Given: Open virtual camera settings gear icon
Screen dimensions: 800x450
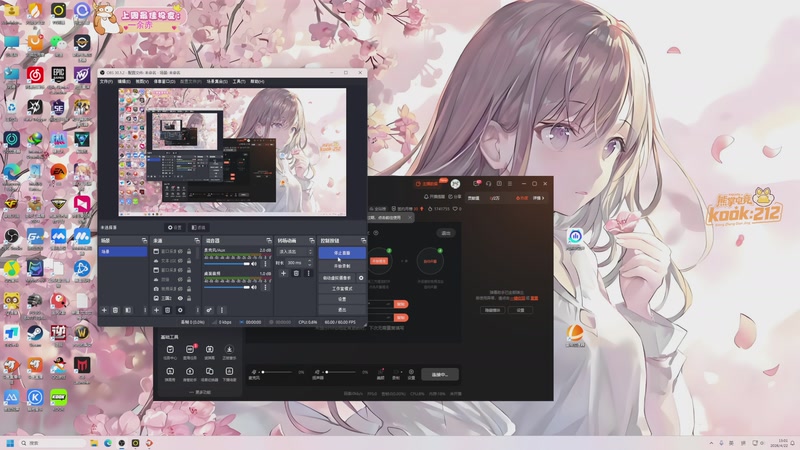Looking at the screenshot, I should [x=361, y=278].
